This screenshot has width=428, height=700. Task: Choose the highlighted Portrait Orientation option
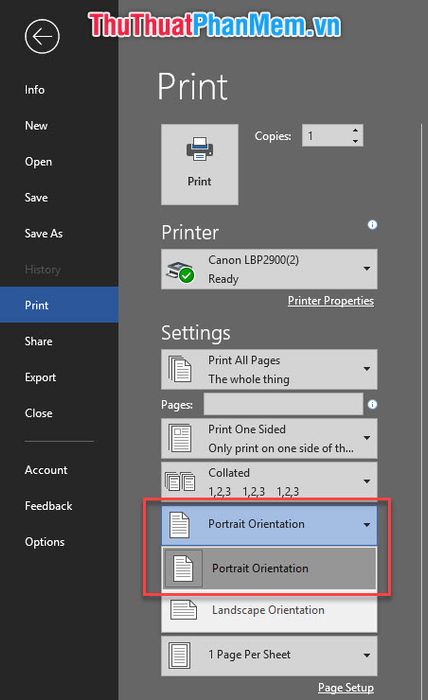point(269,568)
